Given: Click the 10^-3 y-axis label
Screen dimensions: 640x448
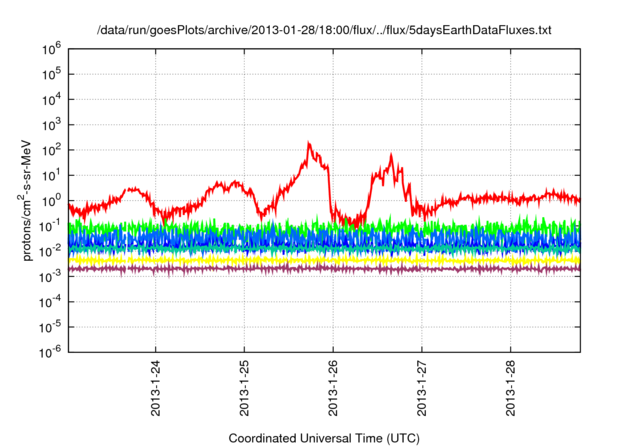Looking at the screenshot, I should pos(50,277).
